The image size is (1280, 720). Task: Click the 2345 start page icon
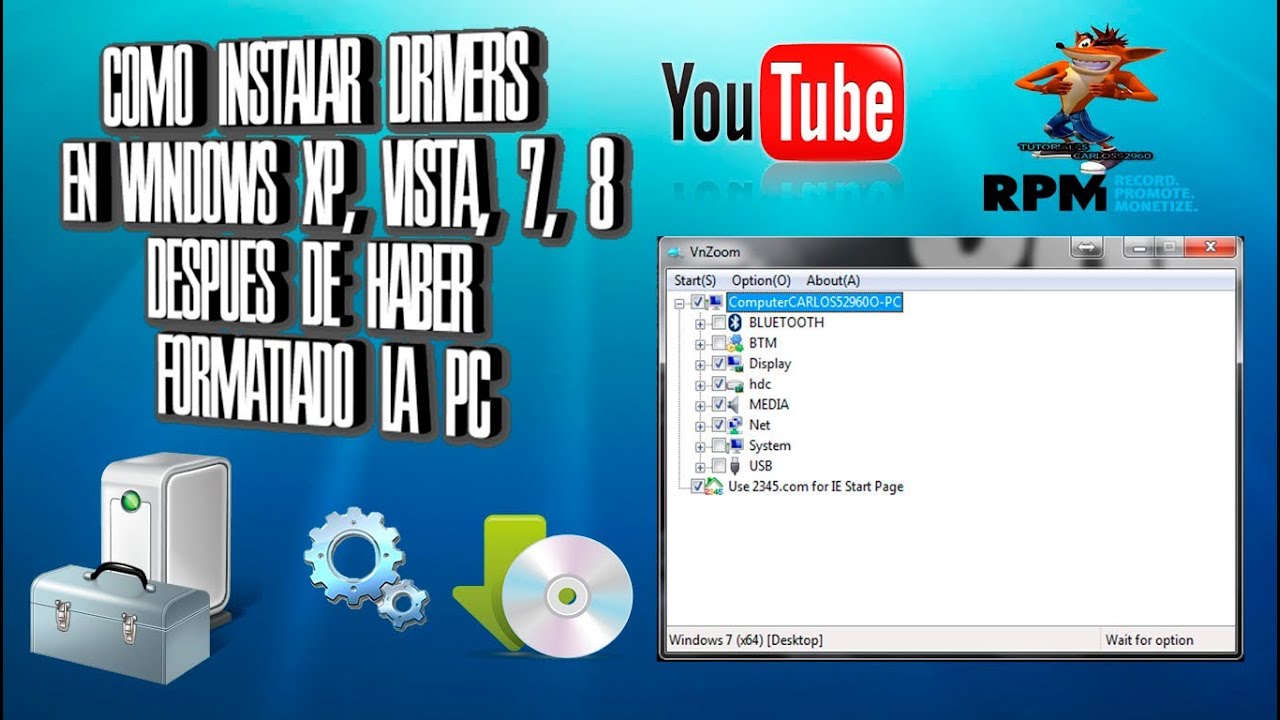(714, 486)
